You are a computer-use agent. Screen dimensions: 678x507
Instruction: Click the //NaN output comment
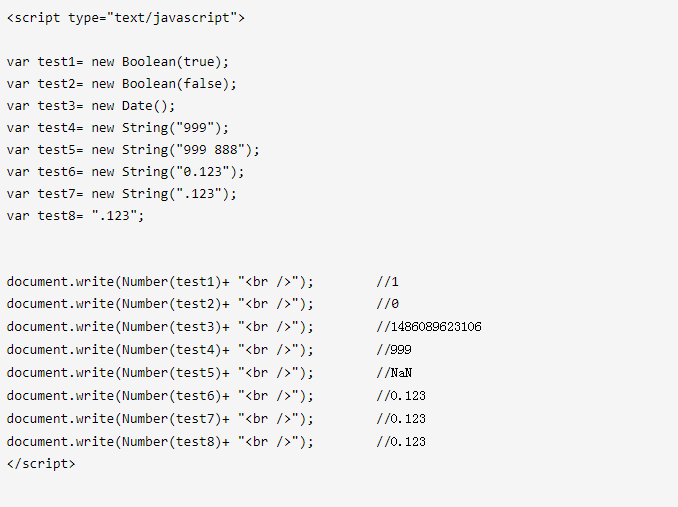tap(394, 373)
